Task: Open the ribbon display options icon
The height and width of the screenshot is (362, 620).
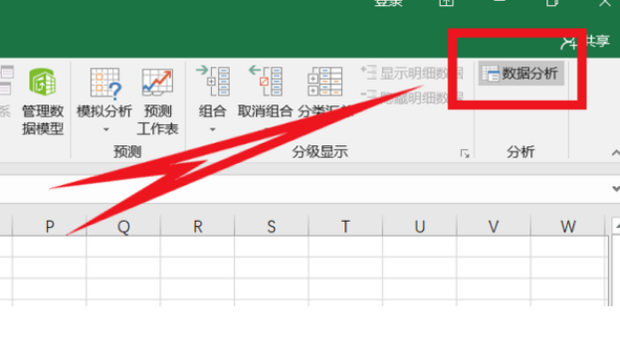Action: (446, 3)
